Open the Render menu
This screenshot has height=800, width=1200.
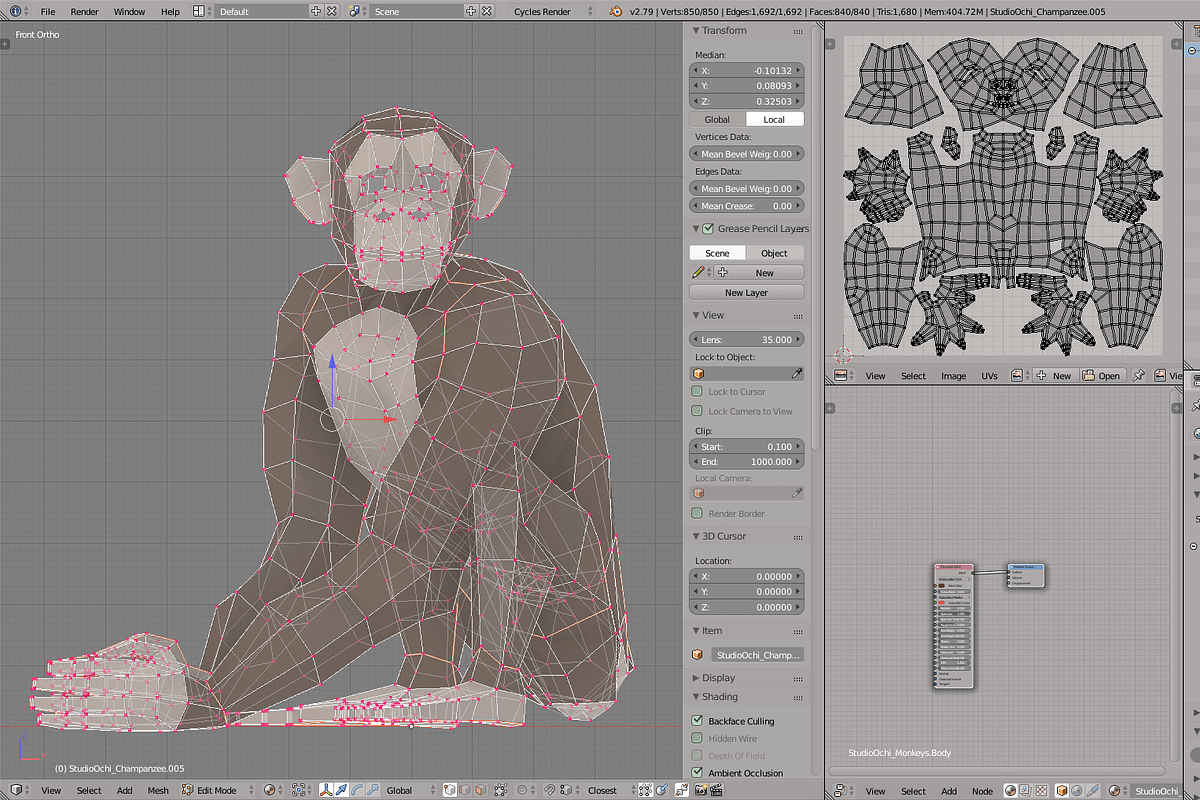84,11
